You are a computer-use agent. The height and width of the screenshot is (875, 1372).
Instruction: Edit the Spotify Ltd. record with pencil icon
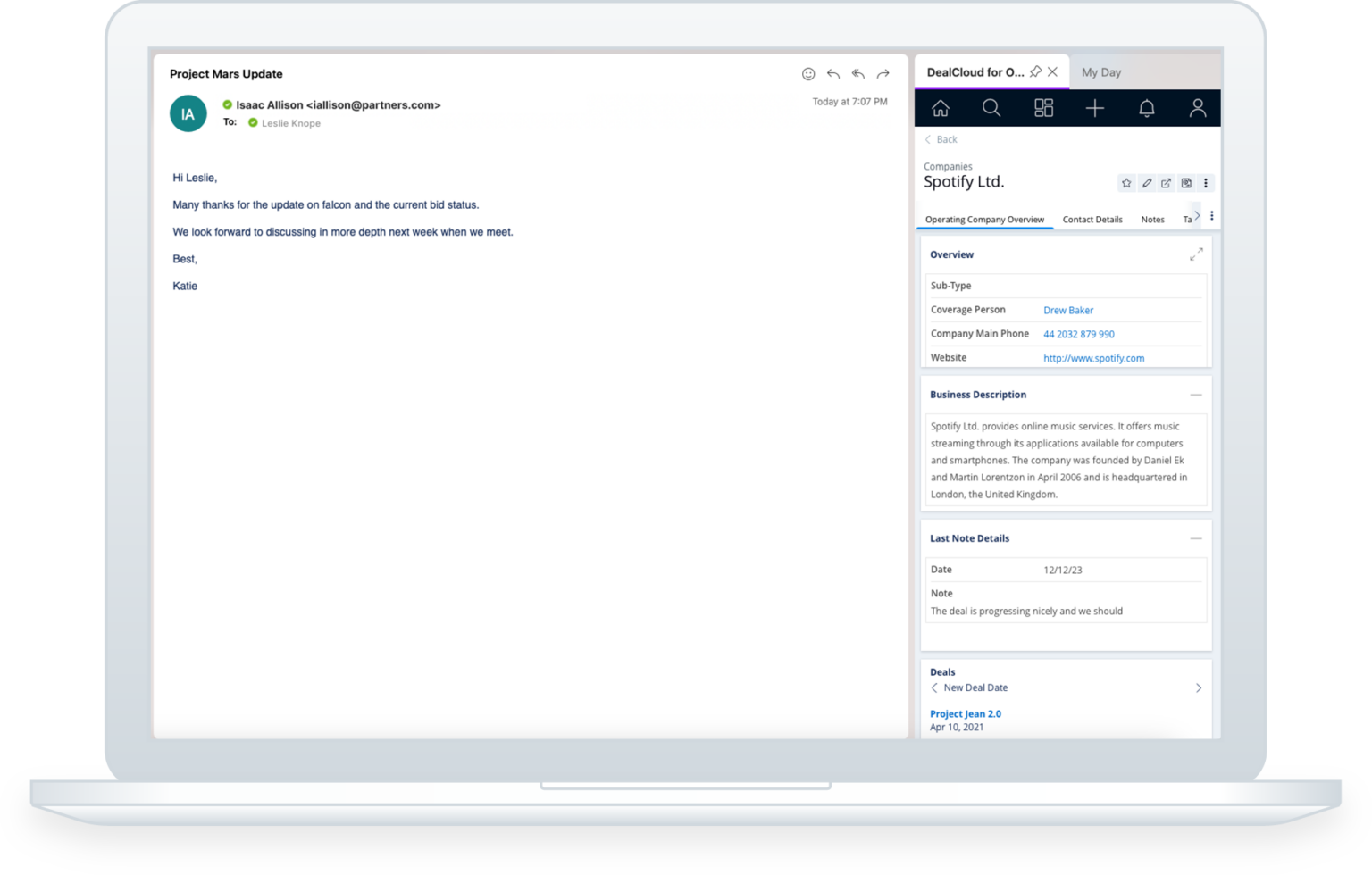1147,183
